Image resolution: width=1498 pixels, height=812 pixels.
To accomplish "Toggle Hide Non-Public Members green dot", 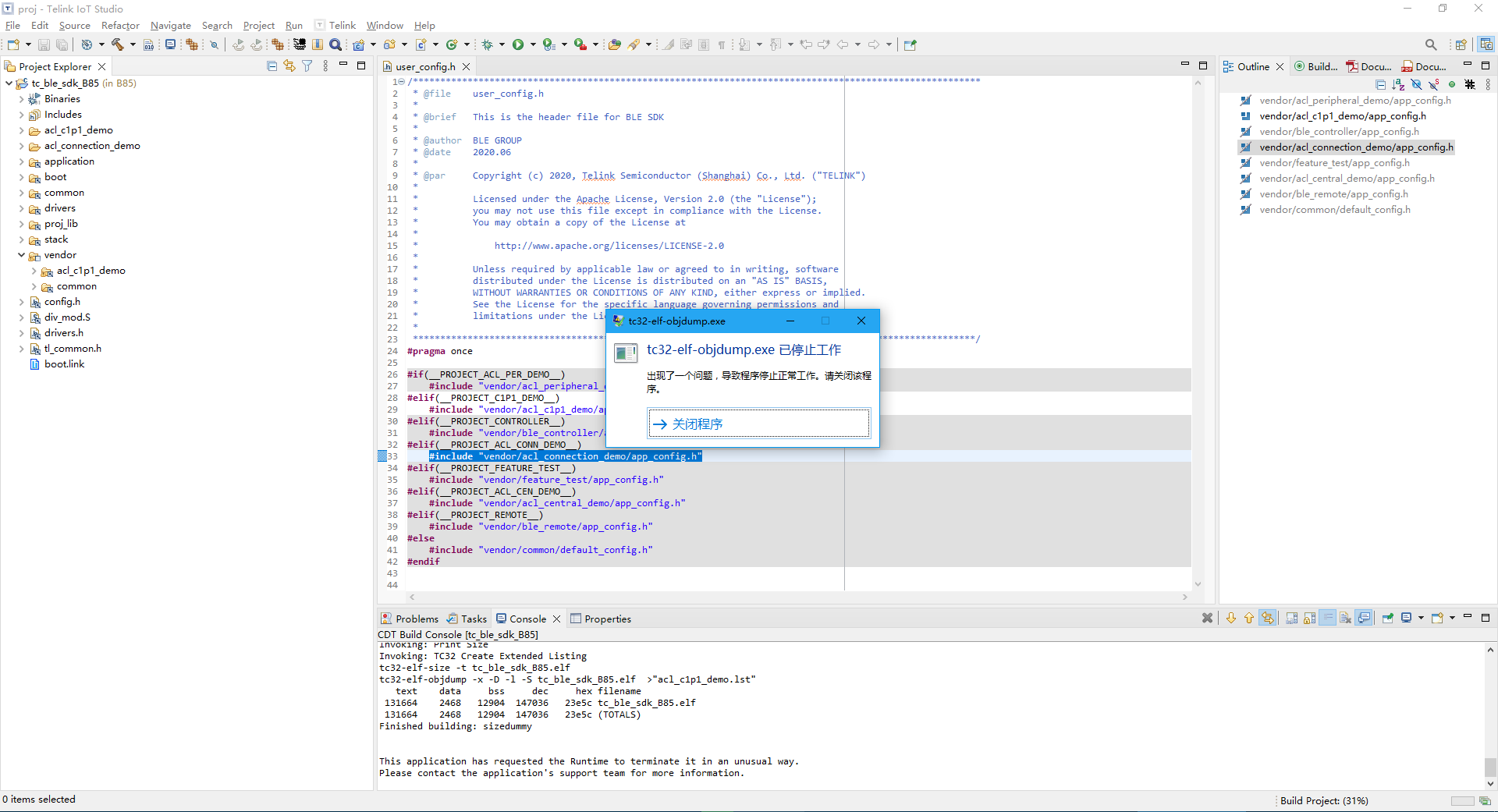I will click(1452, 84).
